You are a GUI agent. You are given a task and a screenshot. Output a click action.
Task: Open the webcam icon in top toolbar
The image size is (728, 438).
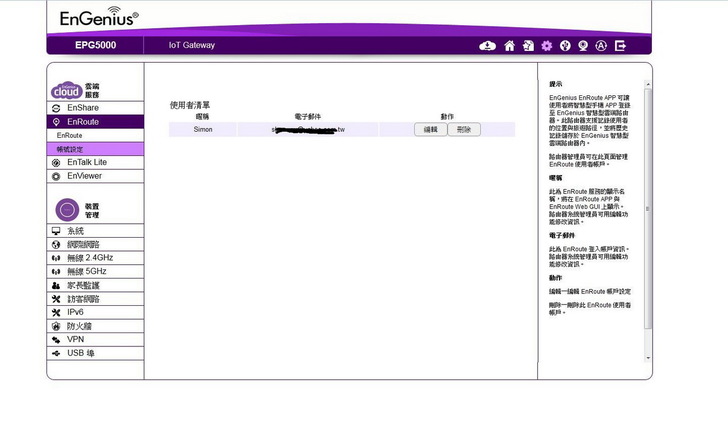(583, 45)
